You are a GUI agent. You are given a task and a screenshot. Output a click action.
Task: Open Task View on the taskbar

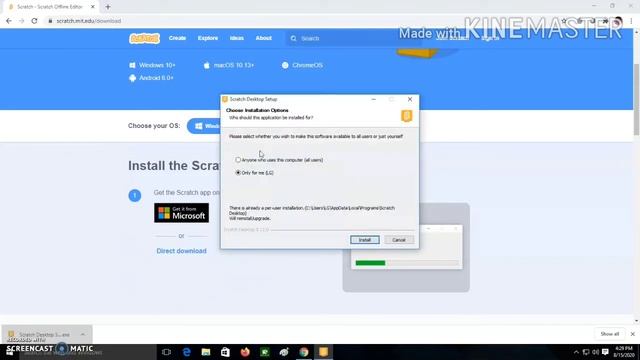[x=166, y=352]
